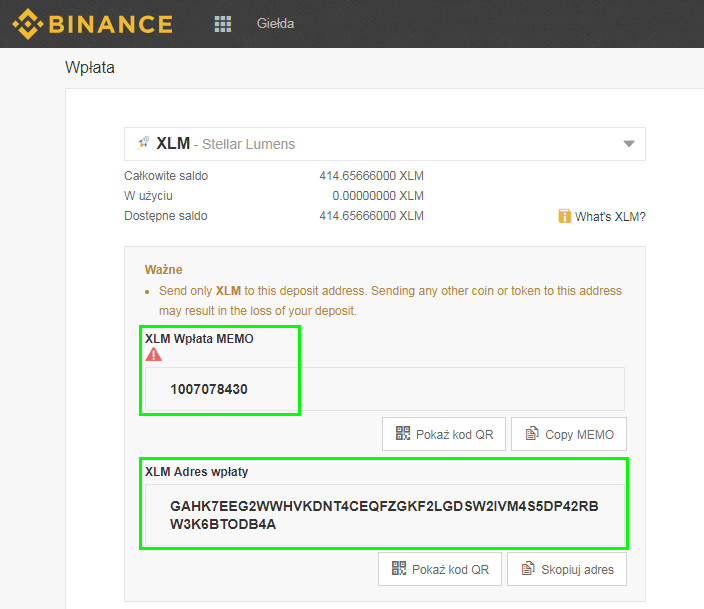
Task: Click the Dostępne saldo value 414.65666000 XLM
Action: (371, 216)
